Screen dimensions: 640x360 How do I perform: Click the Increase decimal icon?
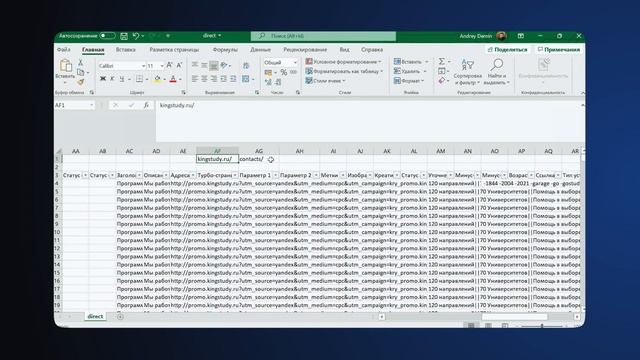[x=268, y=82]
